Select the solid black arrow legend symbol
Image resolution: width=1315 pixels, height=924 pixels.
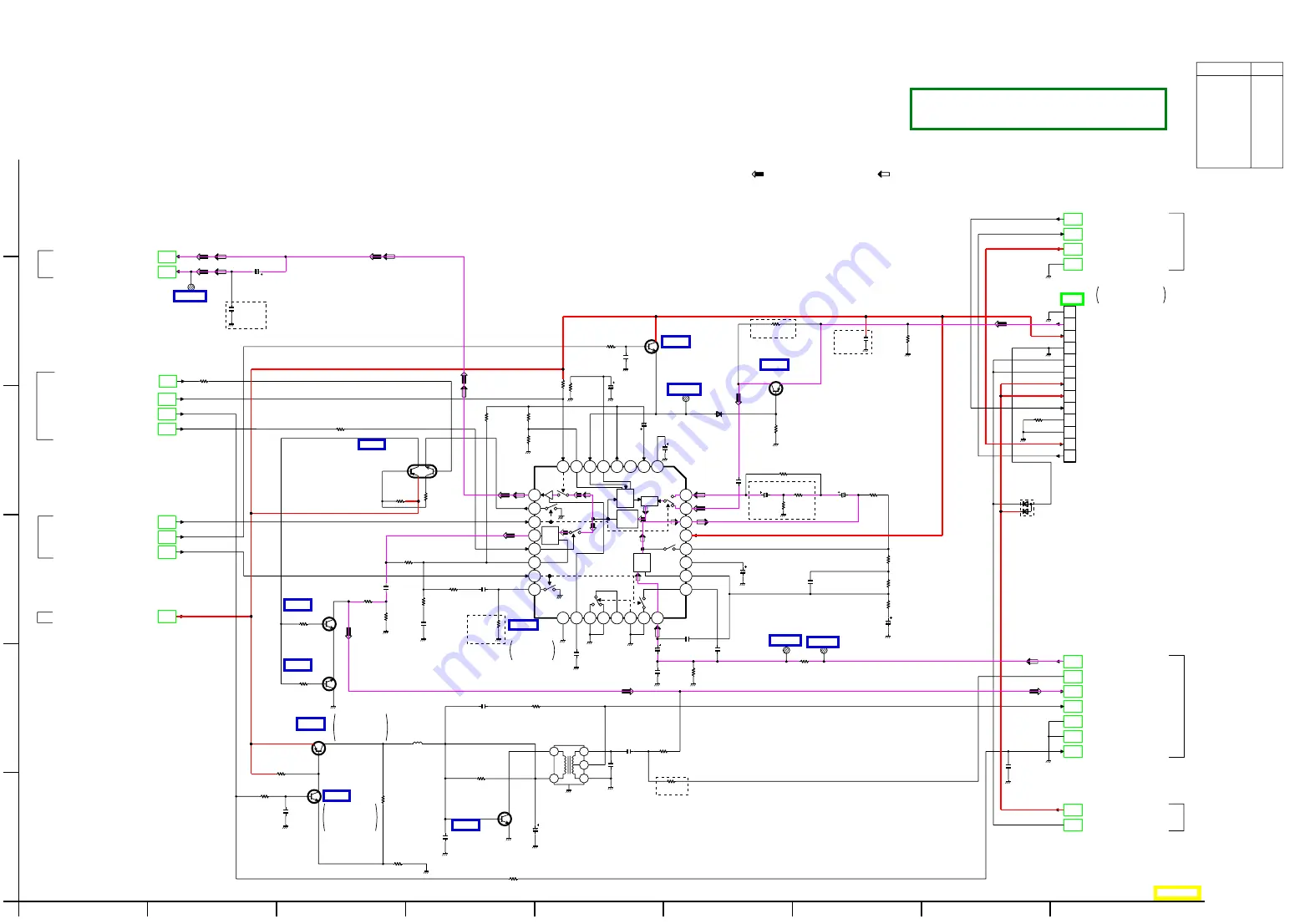[758, 174]
